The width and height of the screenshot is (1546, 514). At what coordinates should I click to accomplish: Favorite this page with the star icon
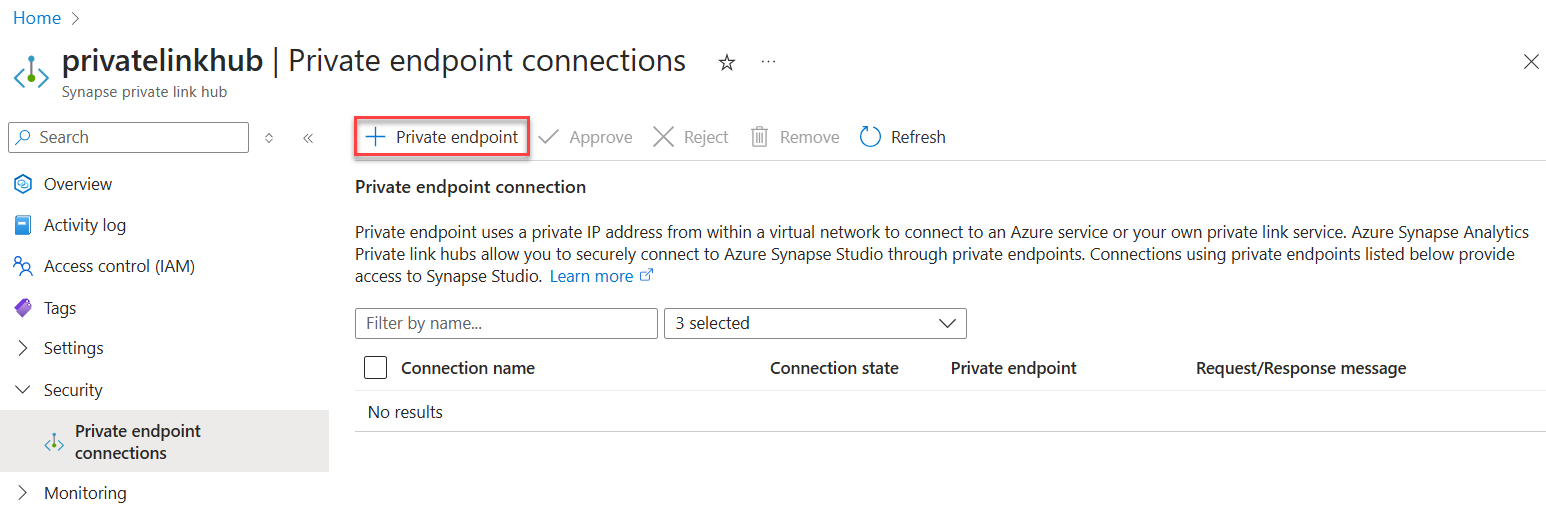(727, 63)
